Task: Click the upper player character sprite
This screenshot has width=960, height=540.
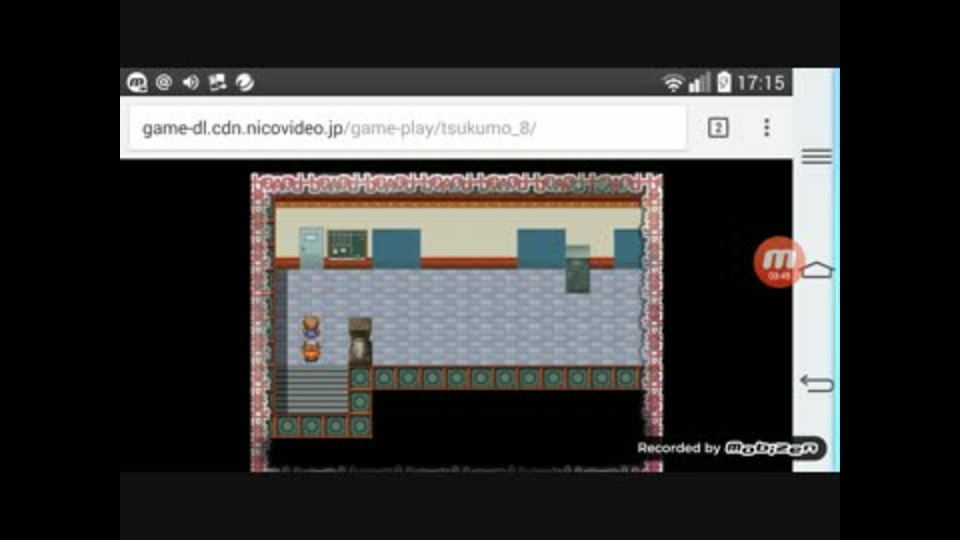Action: click(x=311, y=328)
